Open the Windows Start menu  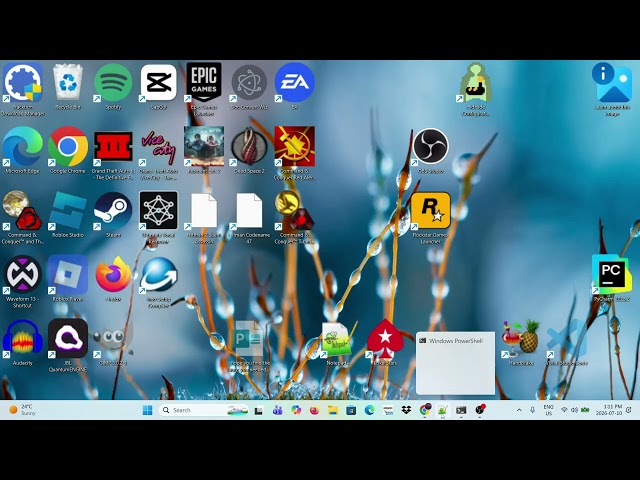[147, 410]
